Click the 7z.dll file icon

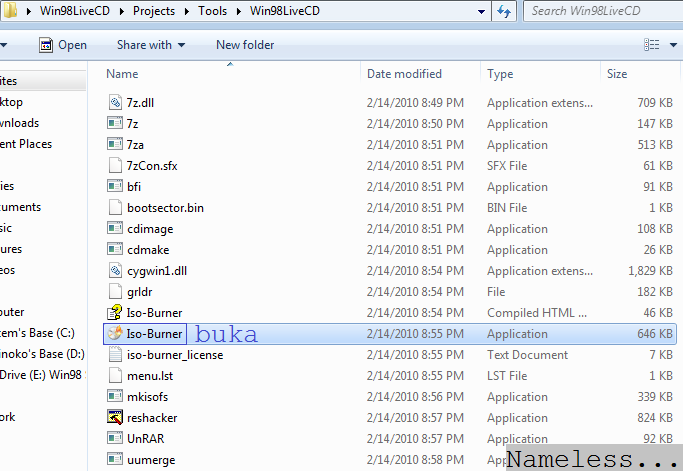(115, 102)
